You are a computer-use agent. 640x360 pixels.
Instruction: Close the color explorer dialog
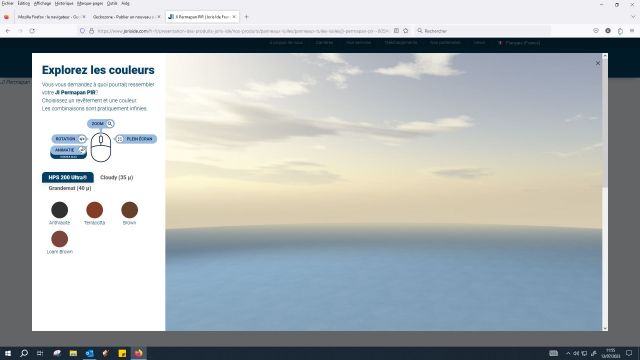coord(598,63)
